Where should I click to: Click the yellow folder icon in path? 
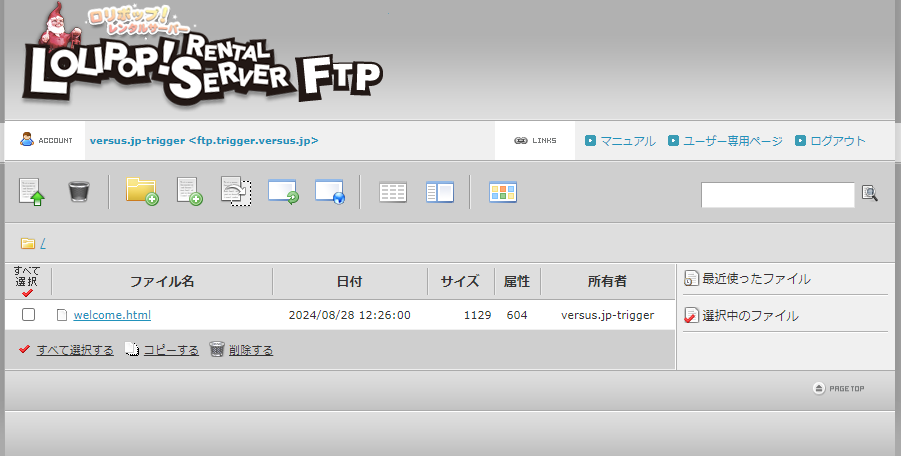pyautogui.click(x=28, y=244)
